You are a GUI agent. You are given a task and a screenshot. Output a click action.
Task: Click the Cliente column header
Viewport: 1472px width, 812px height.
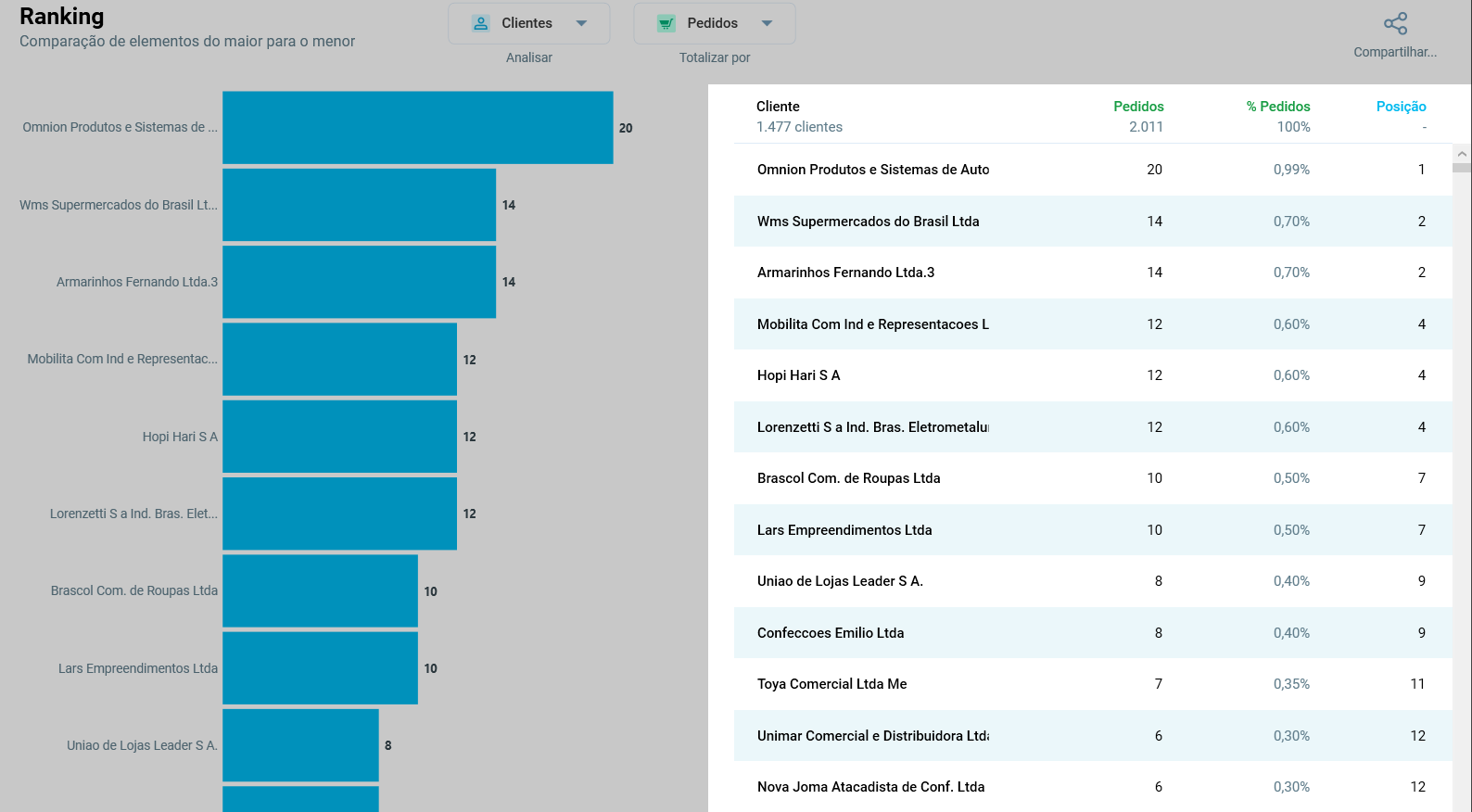coord(778,107)
